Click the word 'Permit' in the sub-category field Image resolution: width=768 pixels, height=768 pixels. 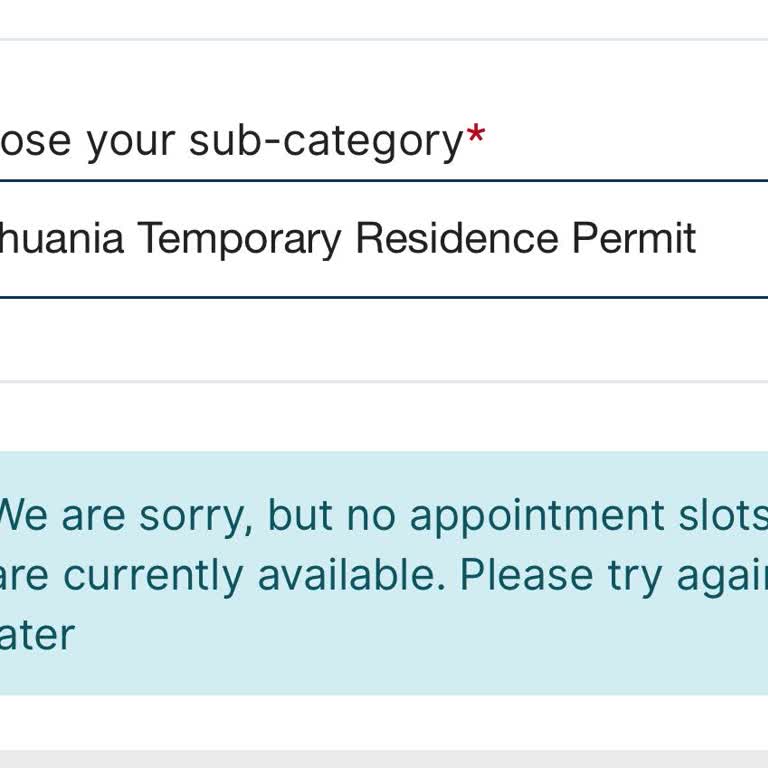pos(633,240)
